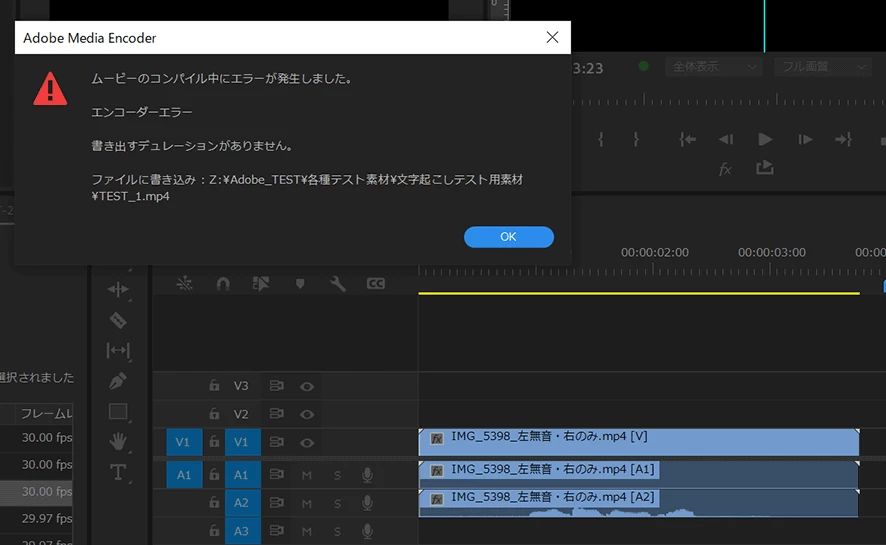Go to In point
The width and height of the screenshot is (886, 545).
coord(687,139)
